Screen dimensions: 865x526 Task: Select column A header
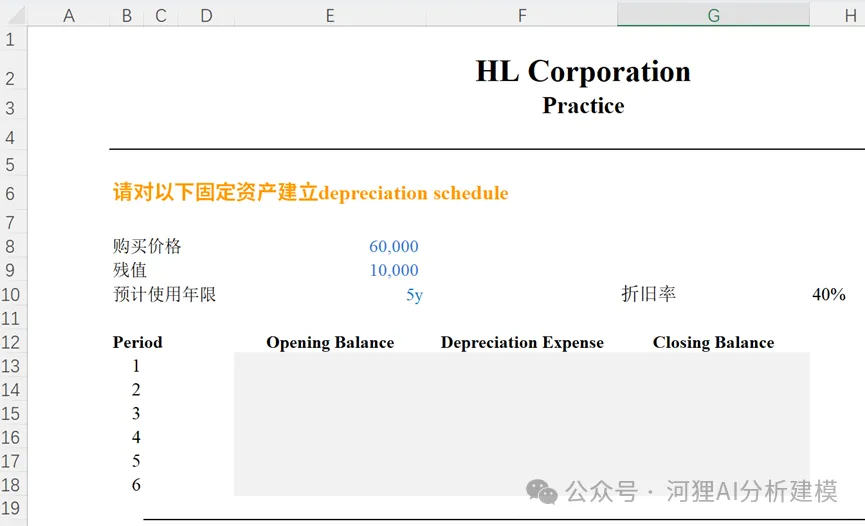[x=68, y=15]
